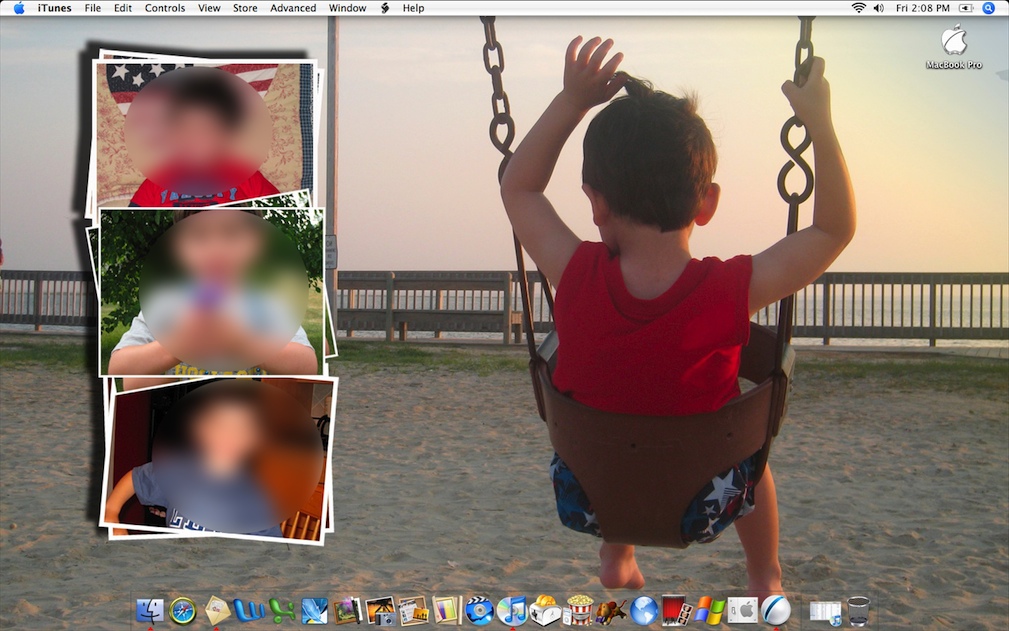1009x631 pixels.
Task: Open Spotlight search in menu bar
Action: point(989,8)
